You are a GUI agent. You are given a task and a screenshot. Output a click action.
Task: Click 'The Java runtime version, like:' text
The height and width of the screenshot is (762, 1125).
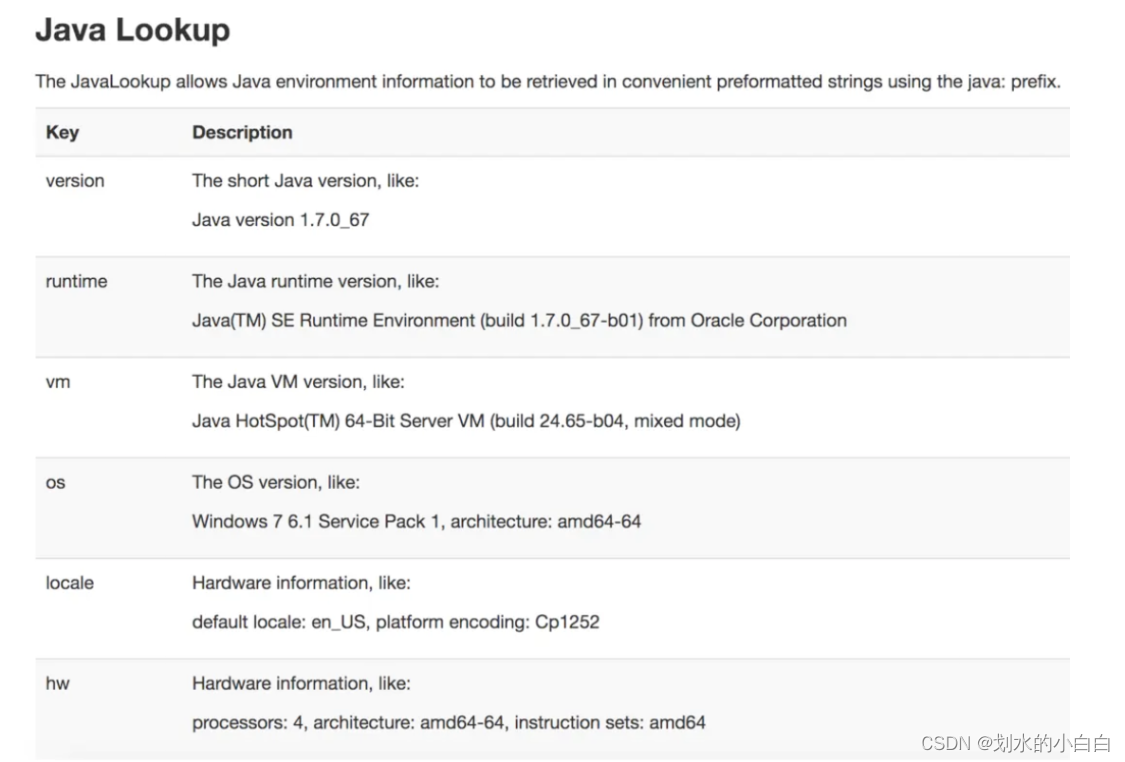316,281
